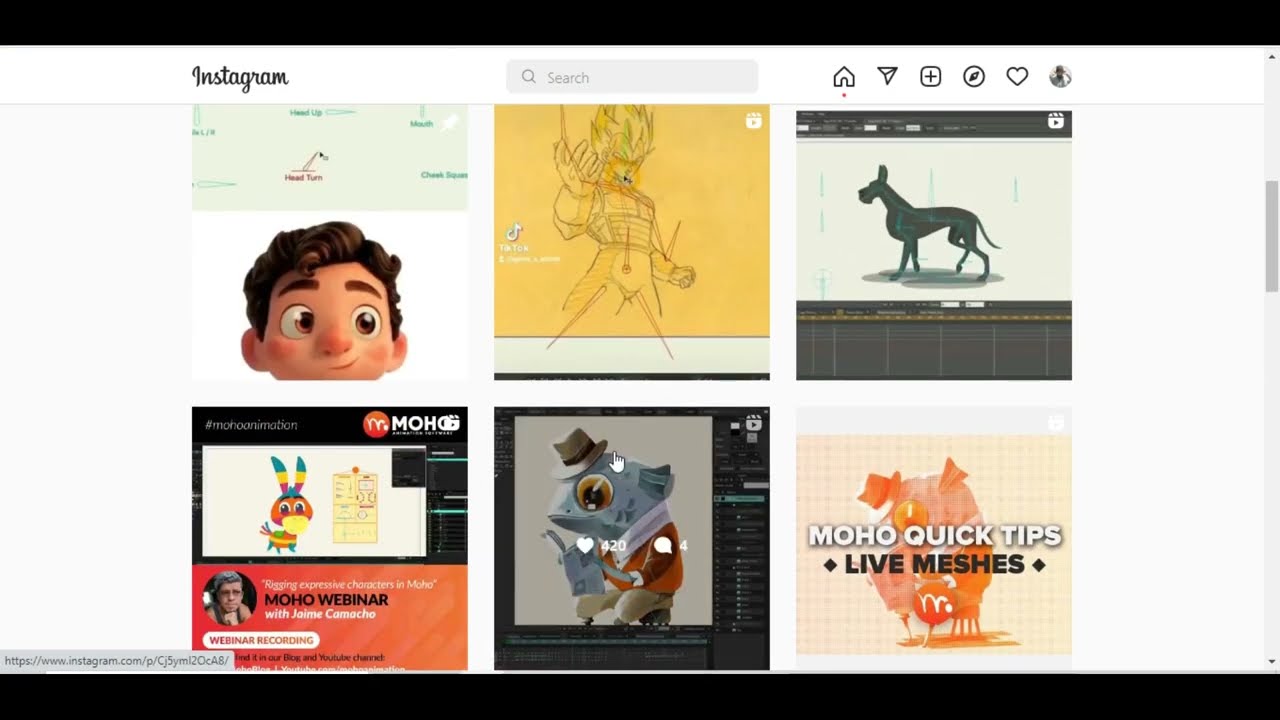Open the Moho Webinar with Jaime Camacho post
1280x720 pixels.
tap(330, 538)
